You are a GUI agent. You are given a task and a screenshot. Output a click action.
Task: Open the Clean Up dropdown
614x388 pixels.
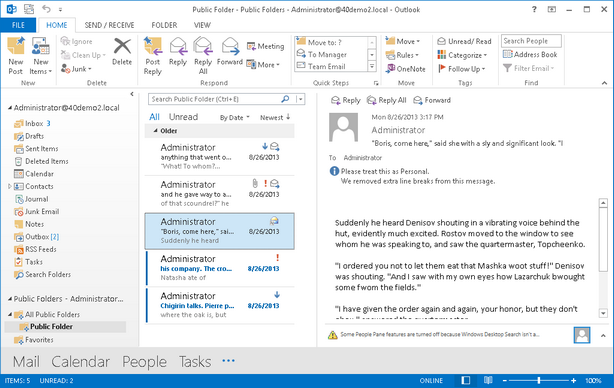(x=83, y=55)
